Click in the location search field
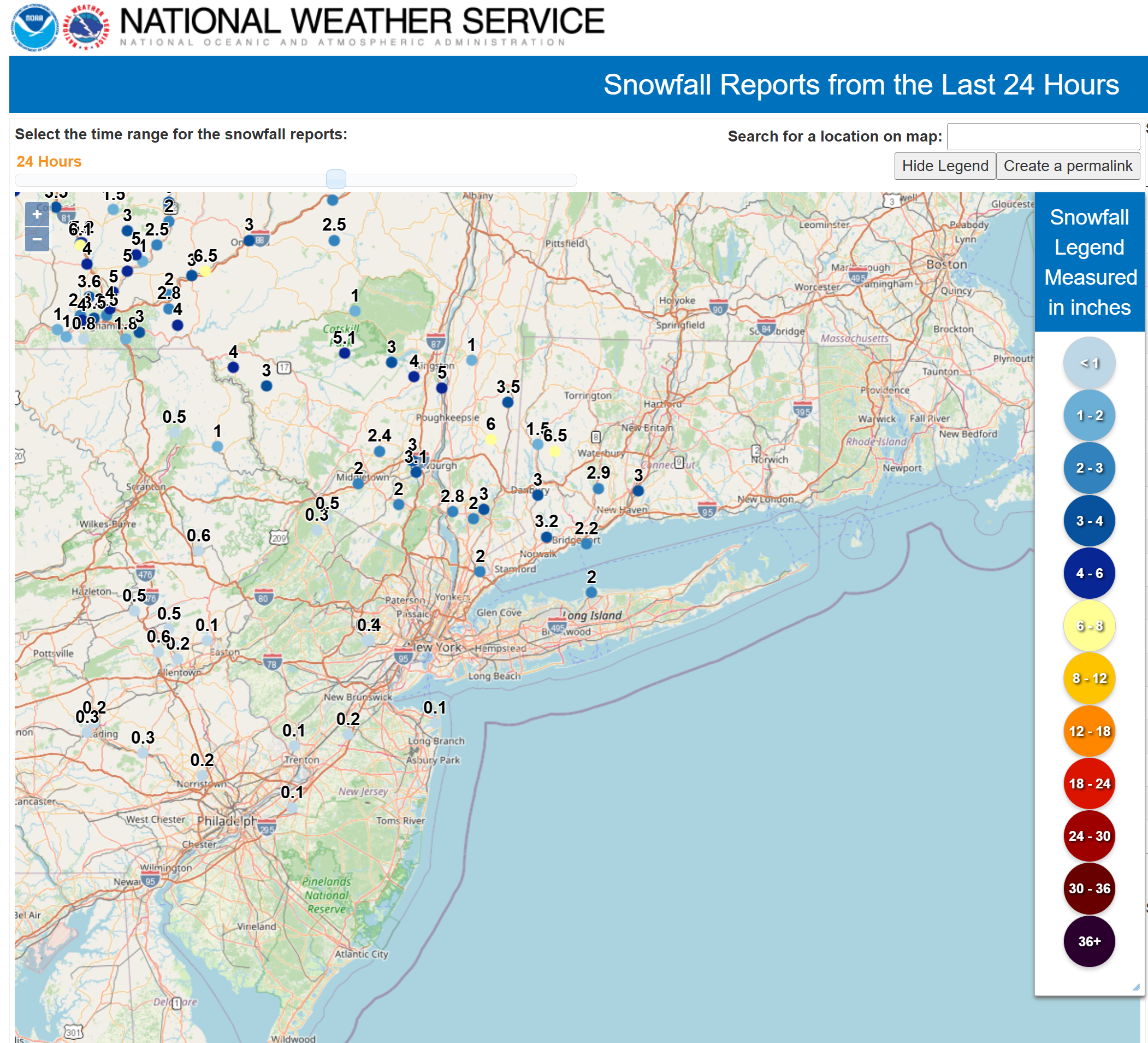 pyautogui.click(x=1043, y=137)
